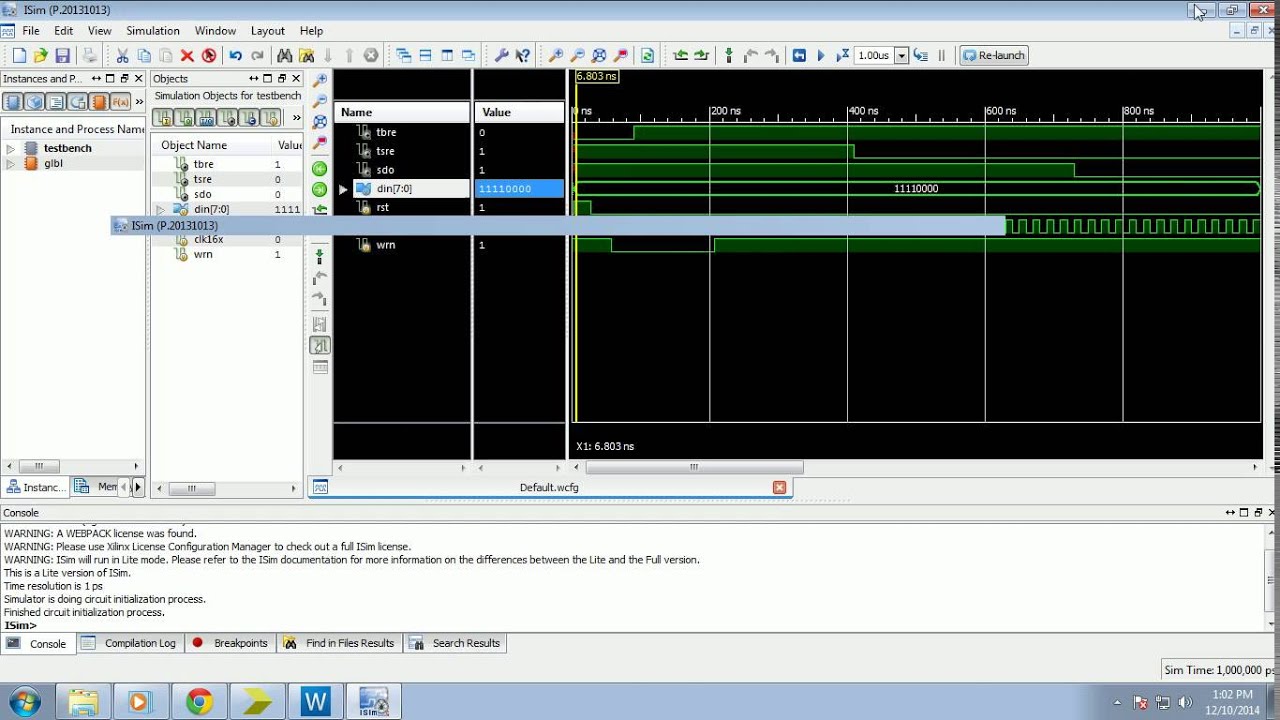1280x720 pixels.
Task: Open Find with the binoculars icon
Action: pos(285,56)
